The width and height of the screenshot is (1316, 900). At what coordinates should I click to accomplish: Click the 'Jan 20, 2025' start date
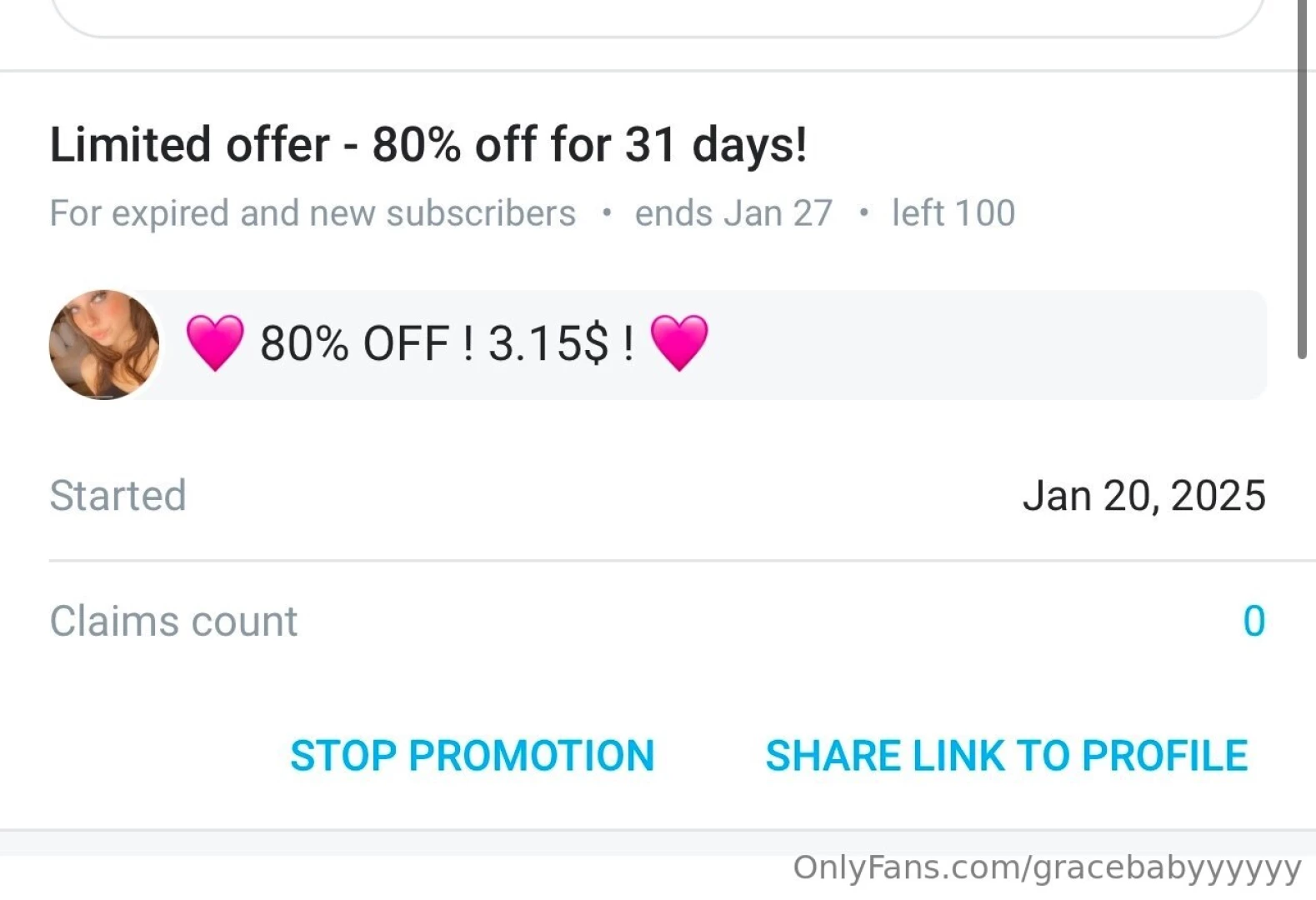[1143, 495]
